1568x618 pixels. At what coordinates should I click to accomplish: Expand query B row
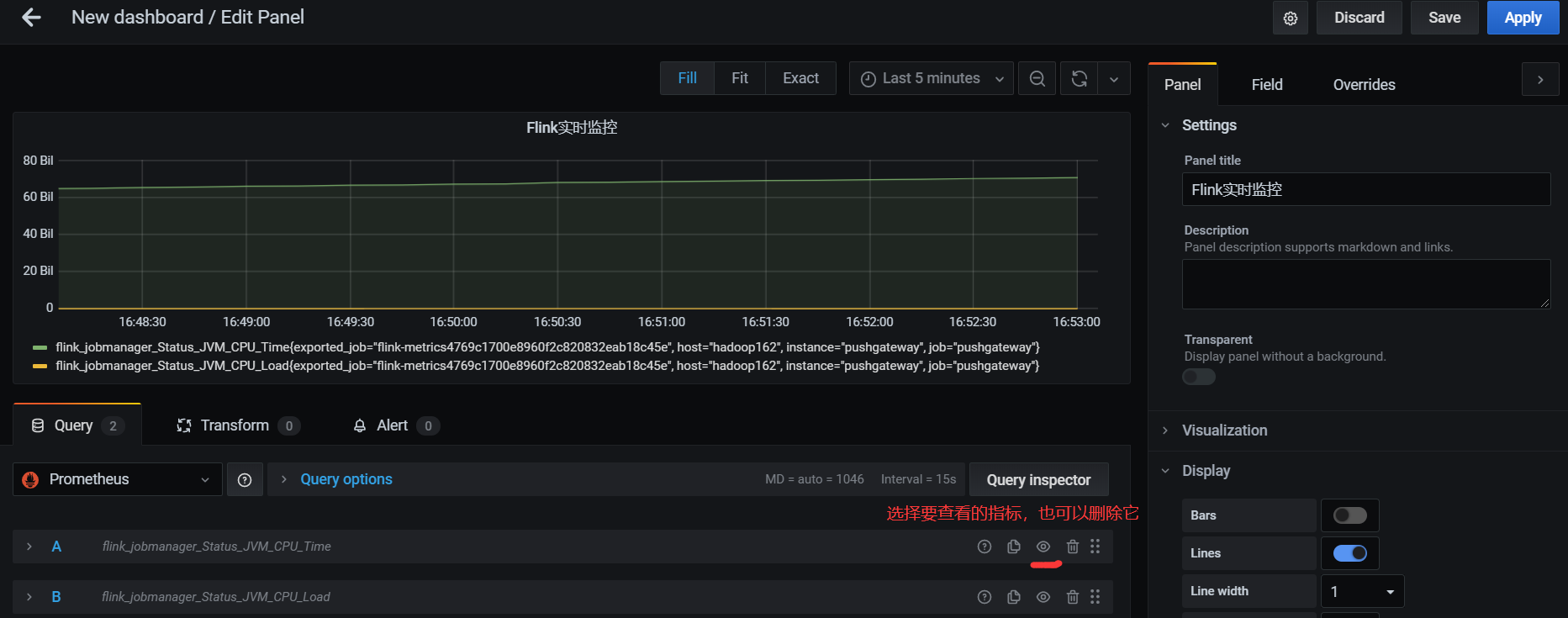coord(29,597)
